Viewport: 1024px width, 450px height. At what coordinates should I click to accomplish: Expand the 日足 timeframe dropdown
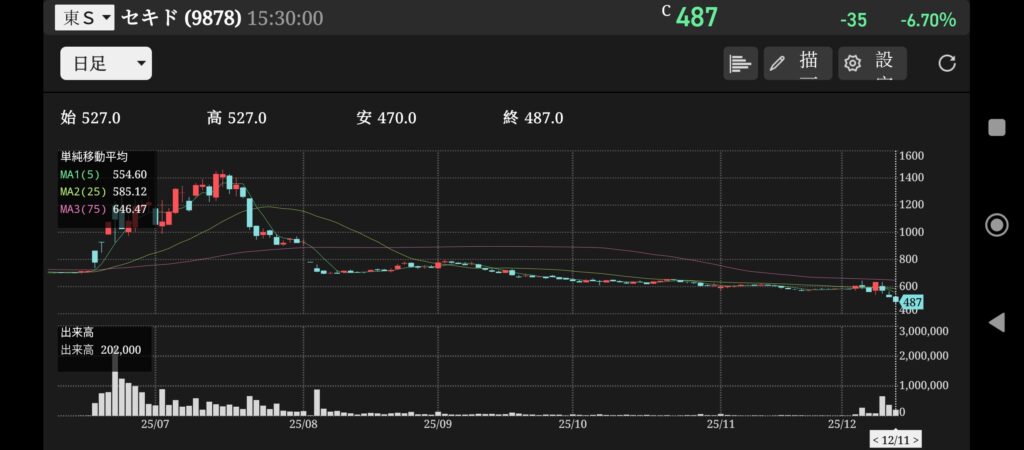pos(106,64)
